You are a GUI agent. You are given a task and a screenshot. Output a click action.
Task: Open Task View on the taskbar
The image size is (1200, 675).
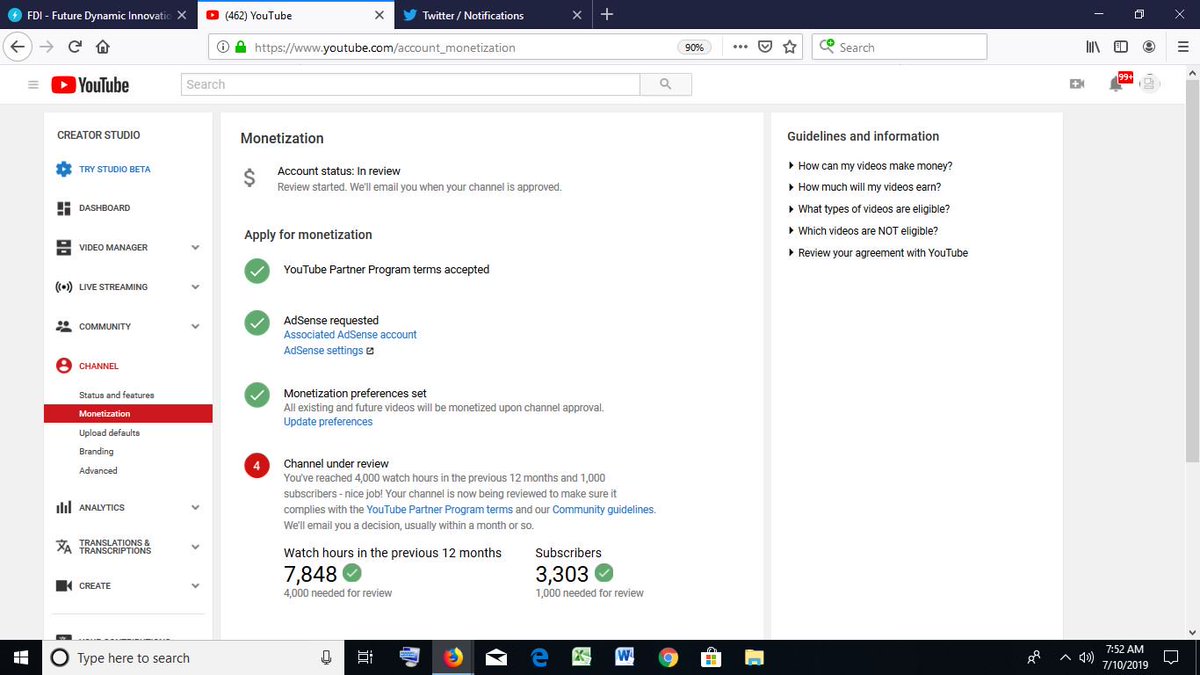(365, 657)
